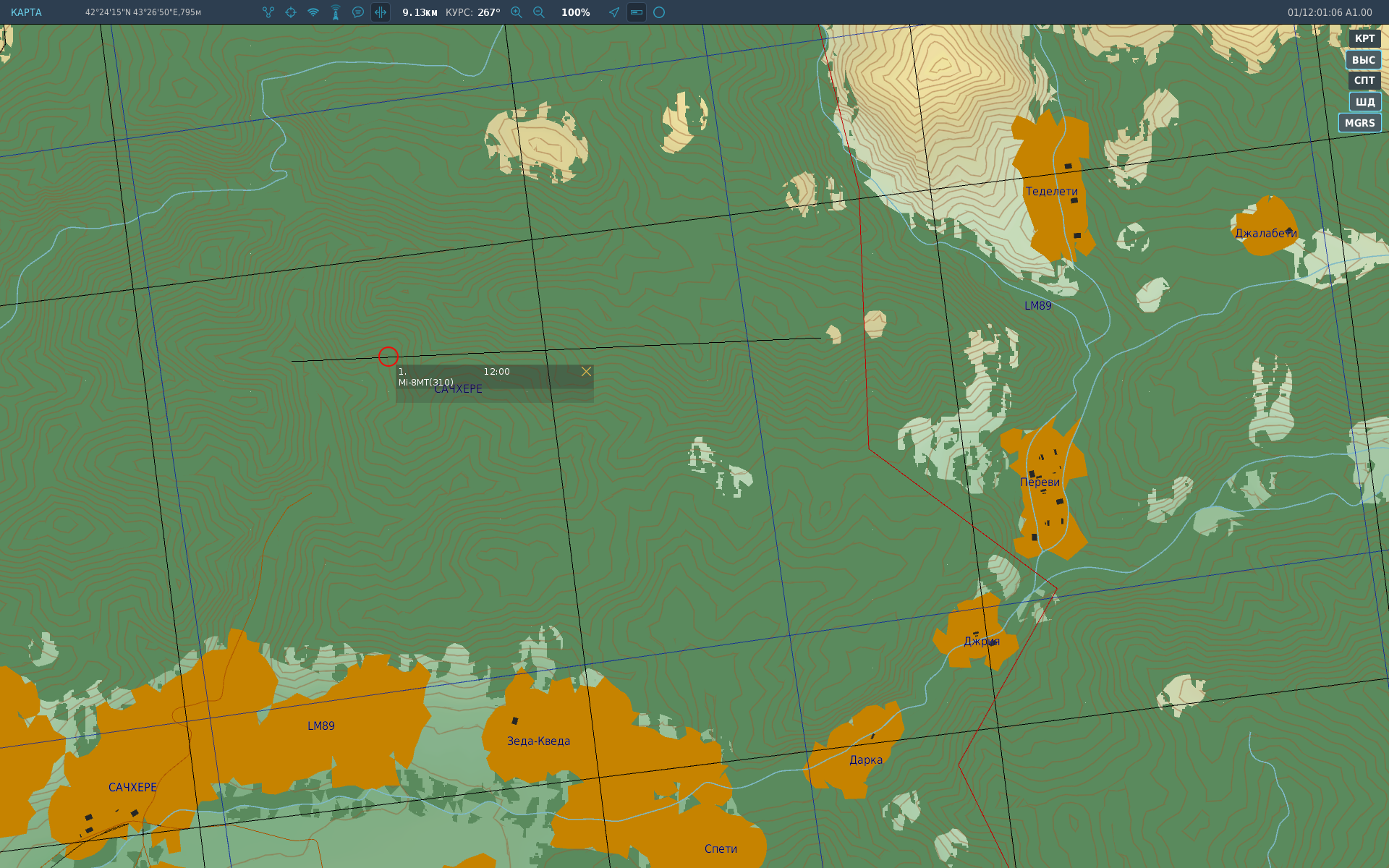Close the Mi-8MT(310) measurement label
Screen dimensions: 1389x868
tap(586, 372)
